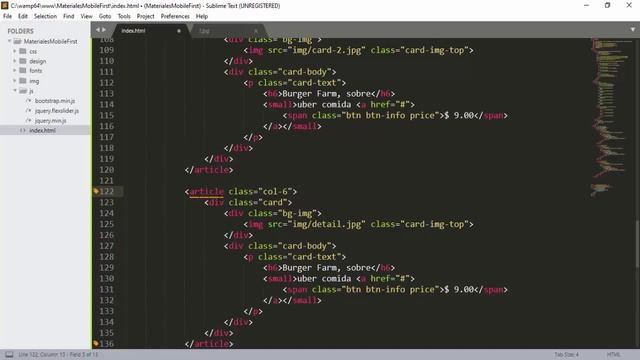Click the underlined 'article' tag on line 122
The height and width of the screenshot is (360, 640).
(207, 191)
